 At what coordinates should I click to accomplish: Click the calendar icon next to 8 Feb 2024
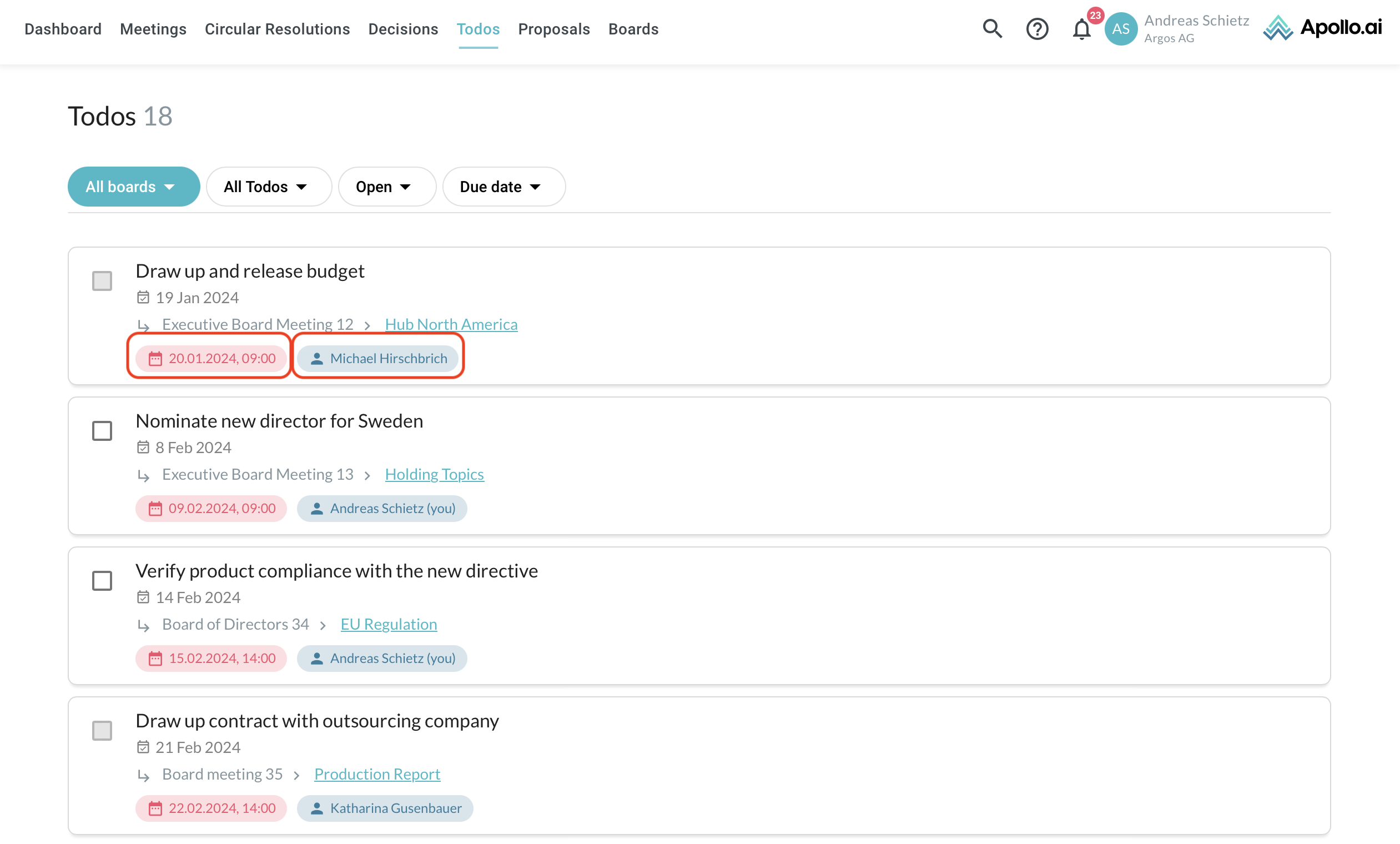[143, 448]
